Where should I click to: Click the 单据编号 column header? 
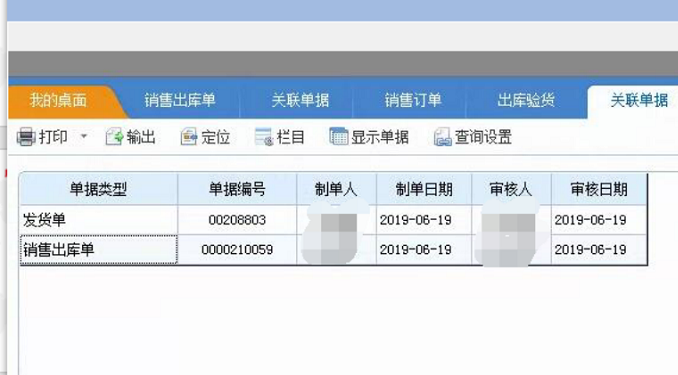237,189
